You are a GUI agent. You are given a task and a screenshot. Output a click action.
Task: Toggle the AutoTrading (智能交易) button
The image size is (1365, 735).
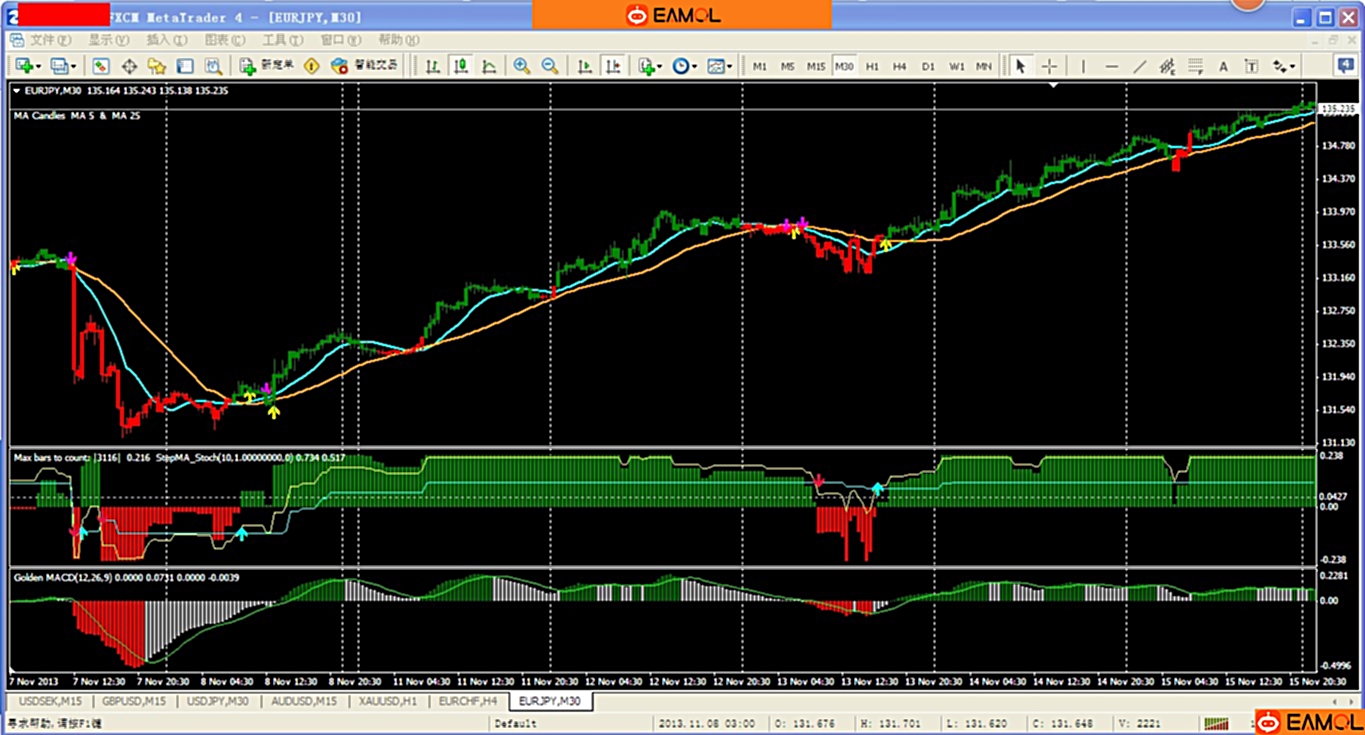(x=365, y=66)
